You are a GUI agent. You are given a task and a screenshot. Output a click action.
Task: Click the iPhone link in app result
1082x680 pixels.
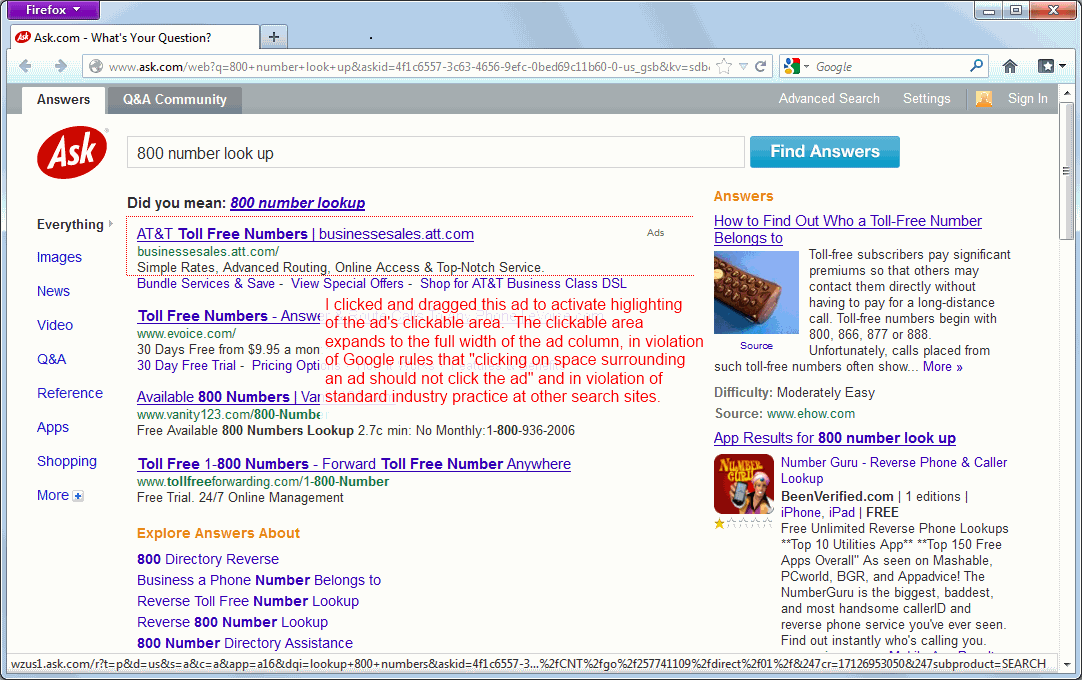pos(800,512)
